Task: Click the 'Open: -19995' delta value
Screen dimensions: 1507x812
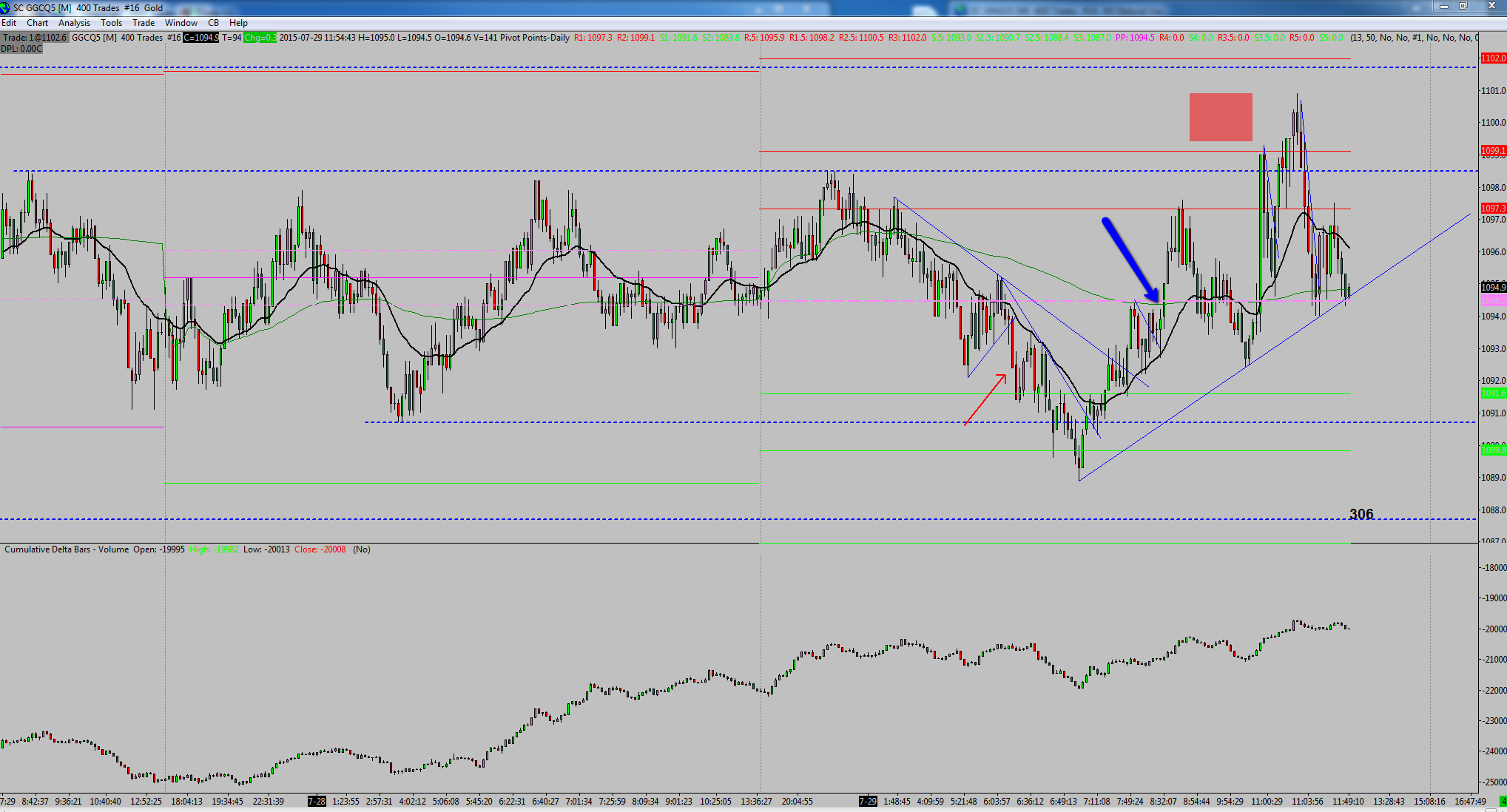Action: pyautogui.click(x=159, y=549)
